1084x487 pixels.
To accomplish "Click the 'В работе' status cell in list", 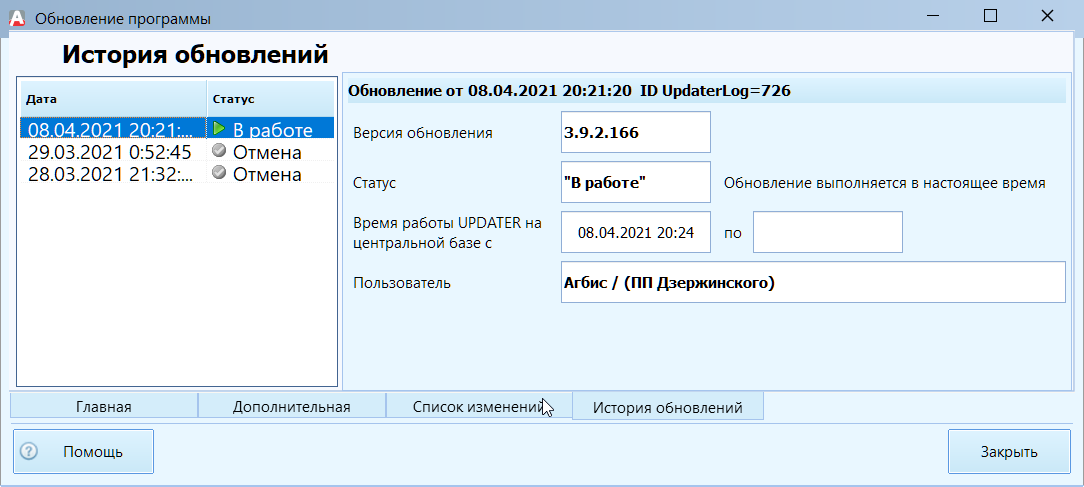I will pyautogui.click(x=270, y=129).
